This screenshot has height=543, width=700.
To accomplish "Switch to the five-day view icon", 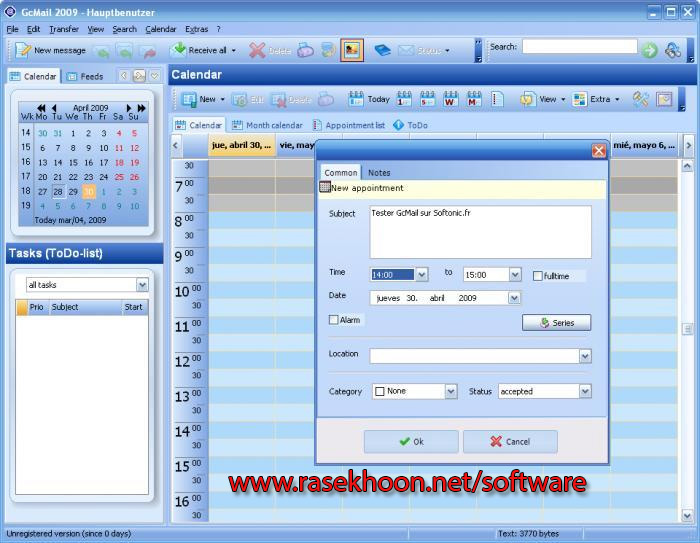I will [427, 99].
